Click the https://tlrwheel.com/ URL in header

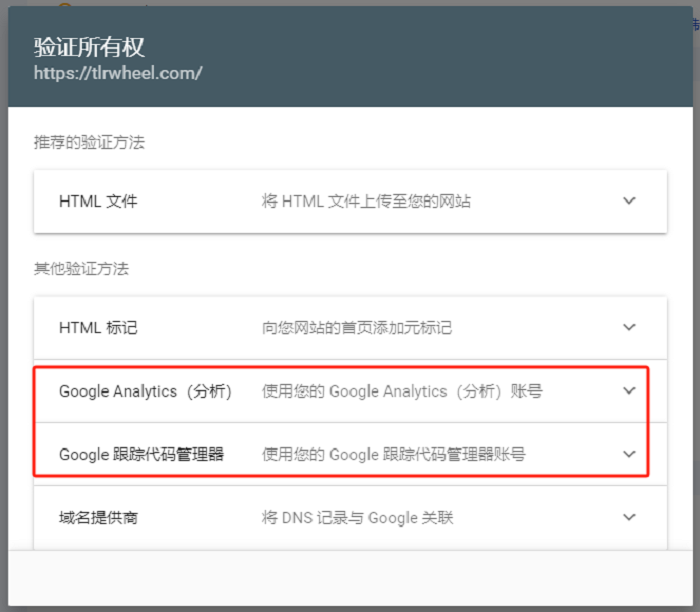(x=118, y=73)
